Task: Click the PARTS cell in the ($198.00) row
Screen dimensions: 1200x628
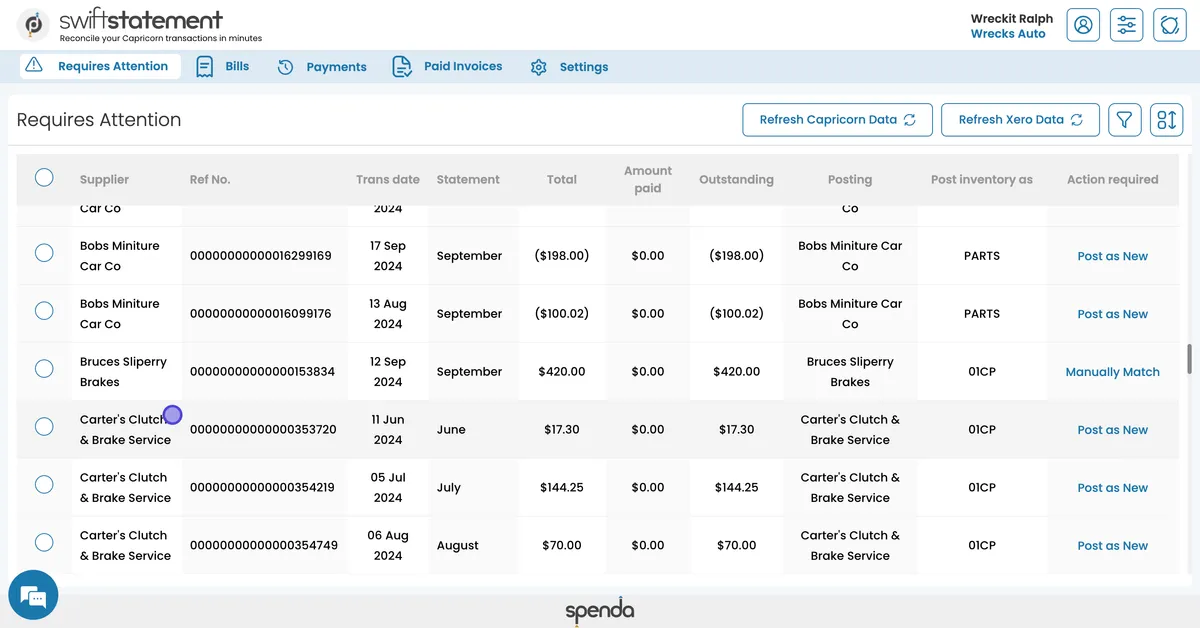Action: pos(982,256)
